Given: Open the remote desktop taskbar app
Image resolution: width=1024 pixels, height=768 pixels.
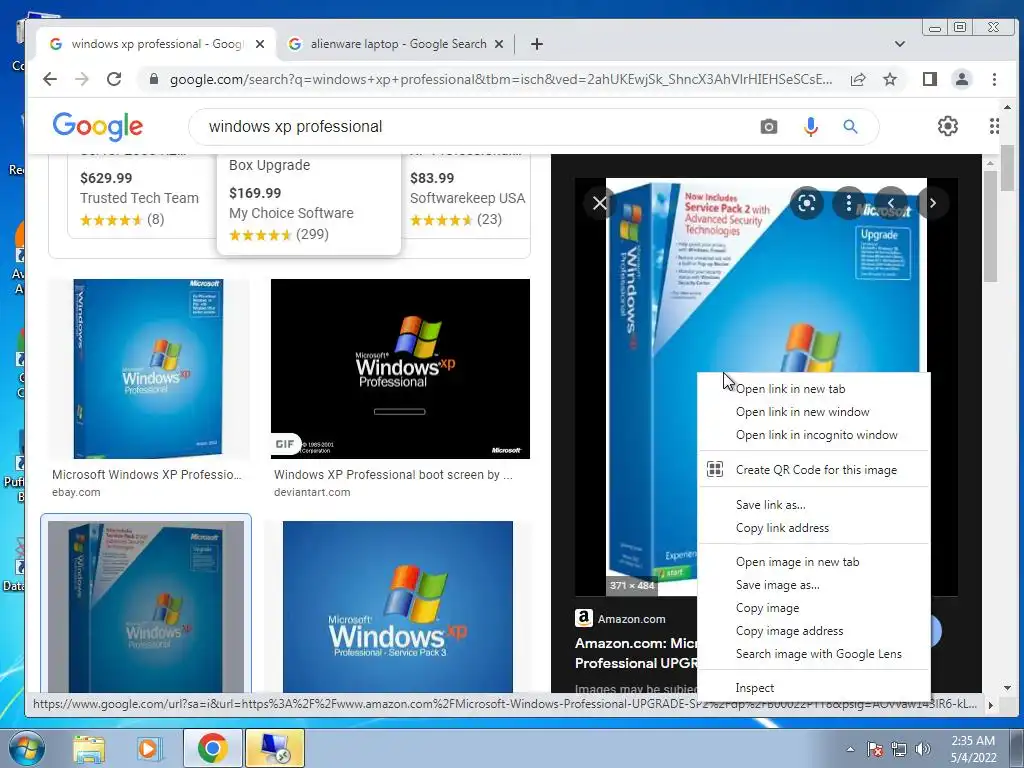Looking at the screenshot, I should [275, 748].
